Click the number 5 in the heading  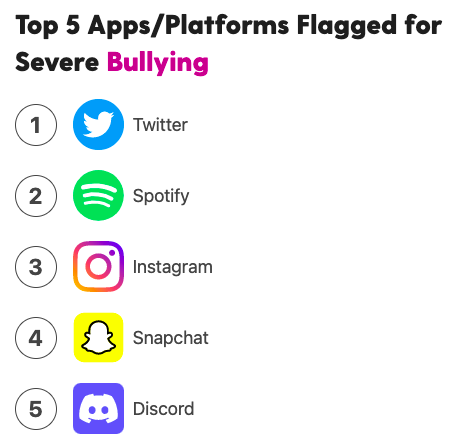click(73, 25)
